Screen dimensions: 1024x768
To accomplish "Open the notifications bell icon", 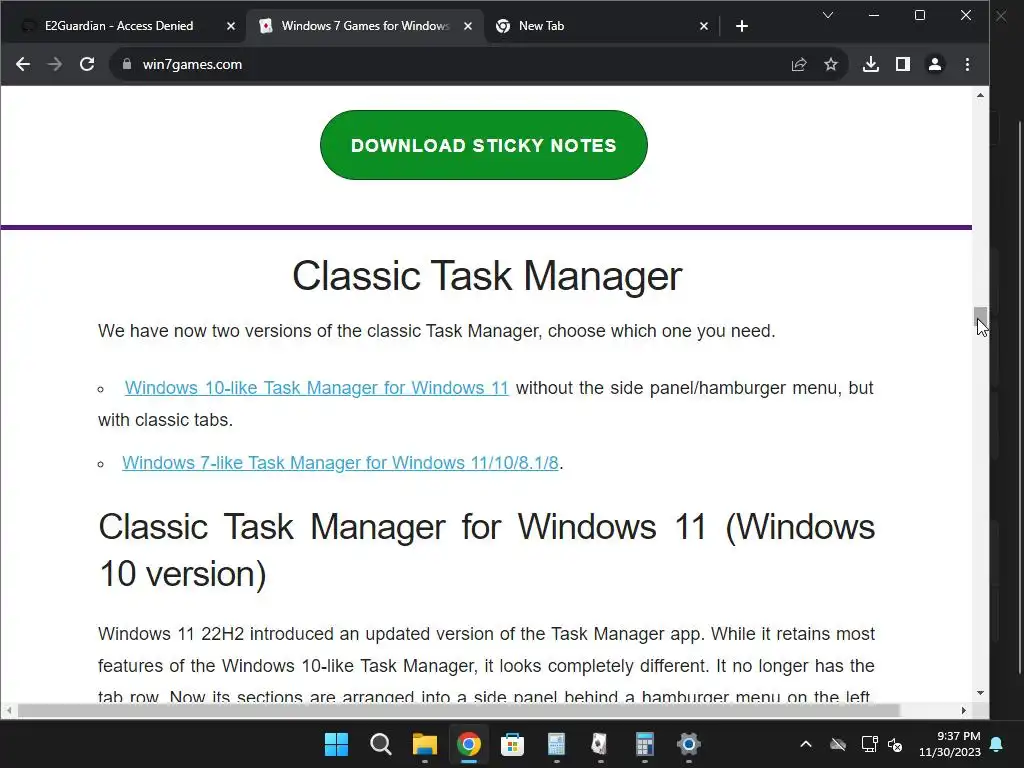I will pyautogui.click(x=997, y=744).
